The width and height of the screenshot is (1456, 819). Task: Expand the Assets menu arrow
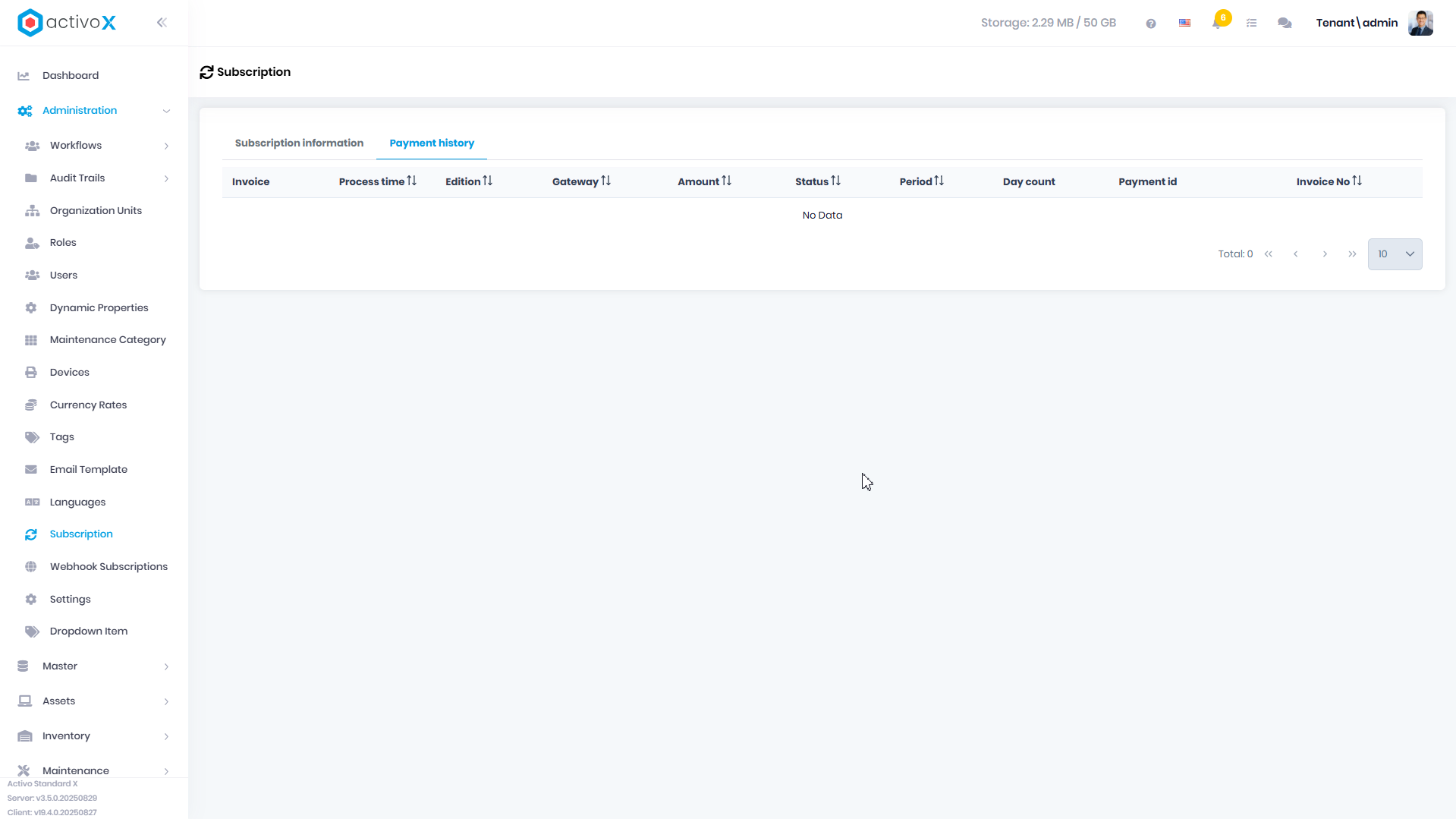pyautogui.click(x=166, y=701)
